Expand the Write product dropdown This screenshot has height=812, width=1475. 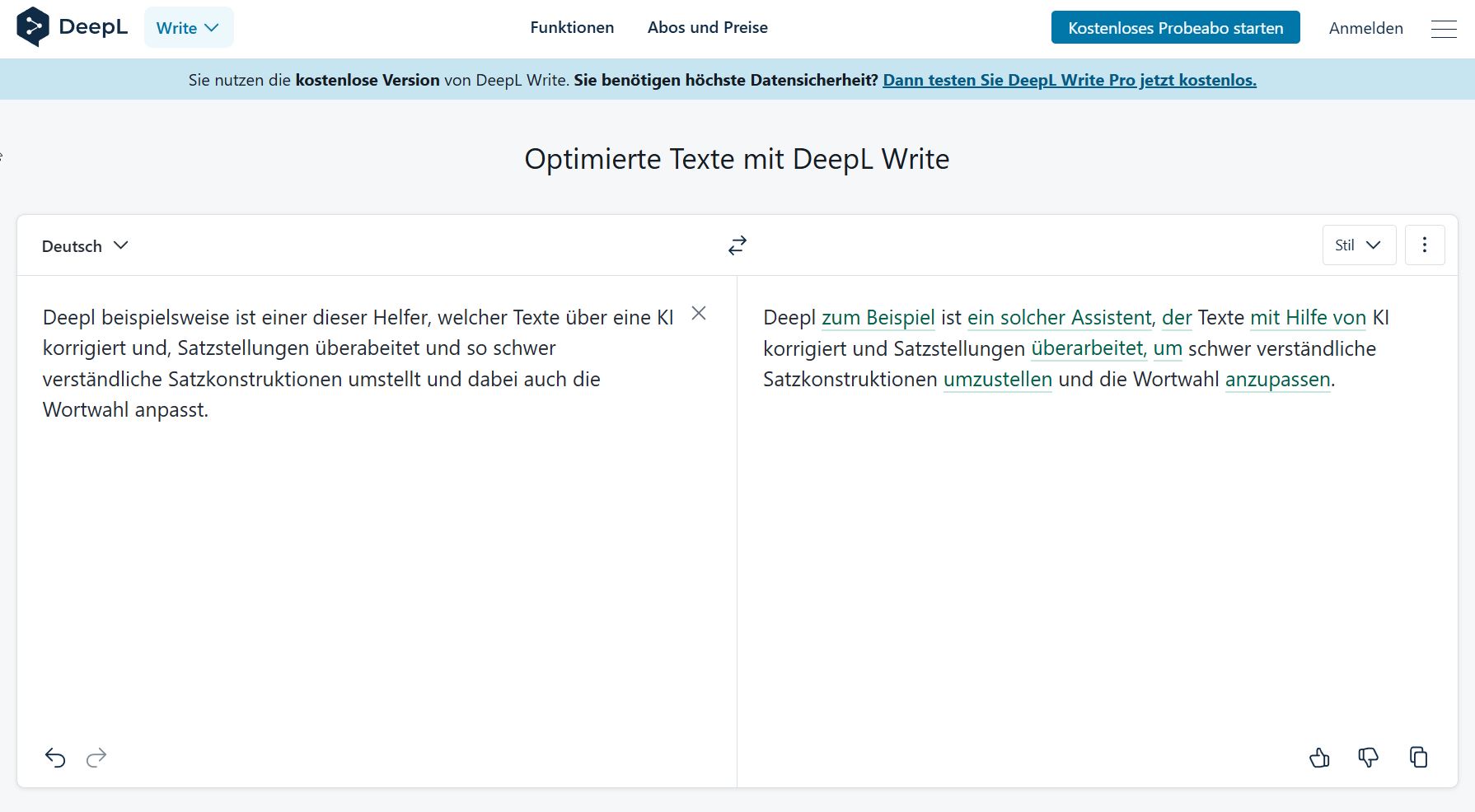[189, 28]
